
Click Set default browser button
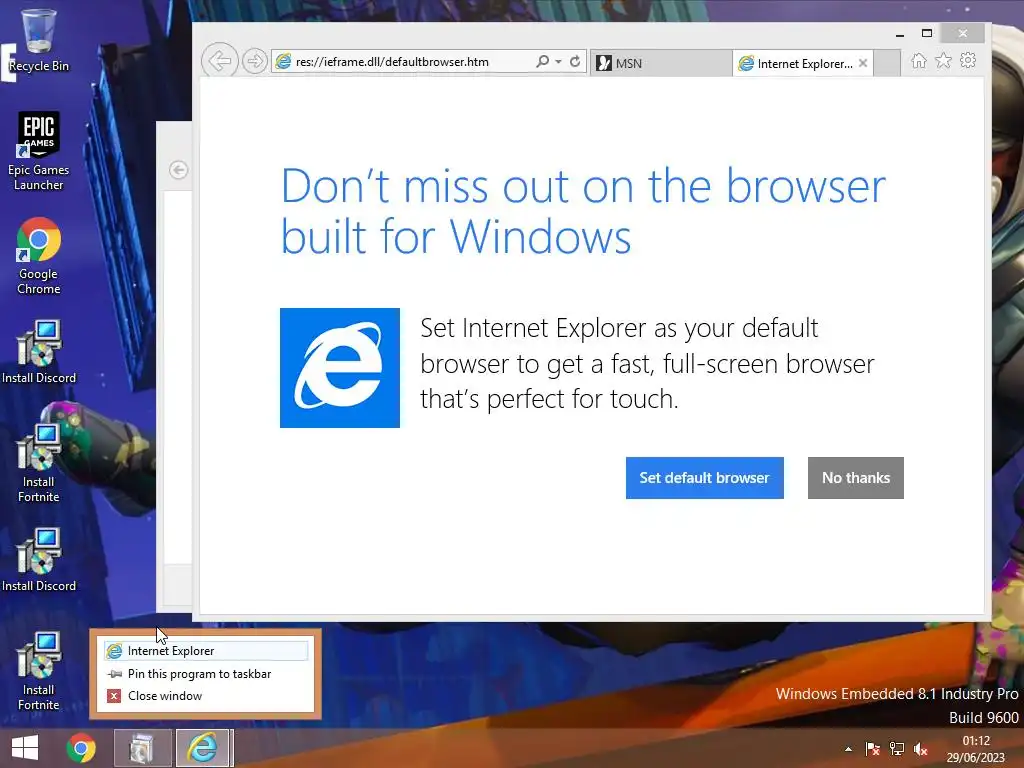[x=705, y=478]
